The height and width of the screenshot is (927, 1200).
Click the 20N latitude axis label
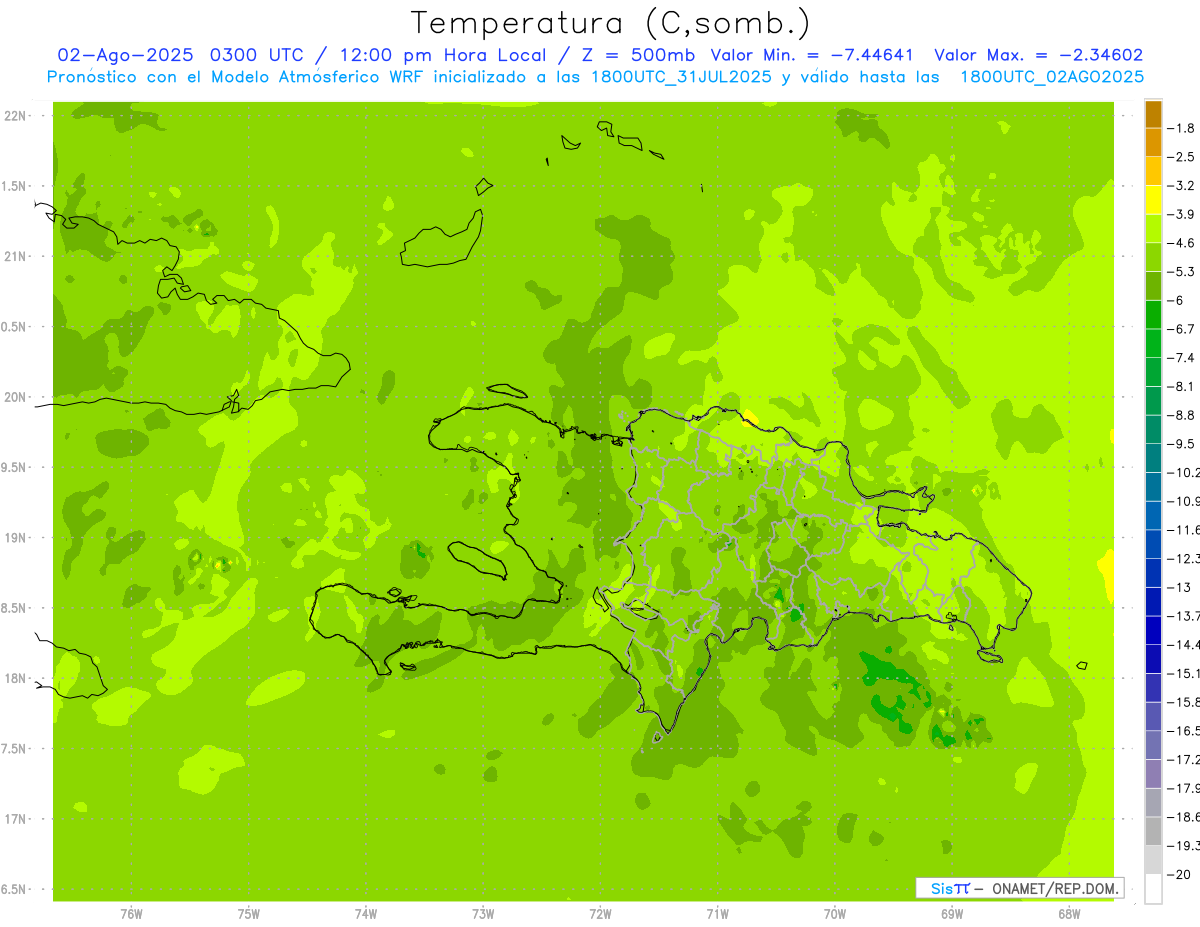pyautogui.click(x=14, y=398)
